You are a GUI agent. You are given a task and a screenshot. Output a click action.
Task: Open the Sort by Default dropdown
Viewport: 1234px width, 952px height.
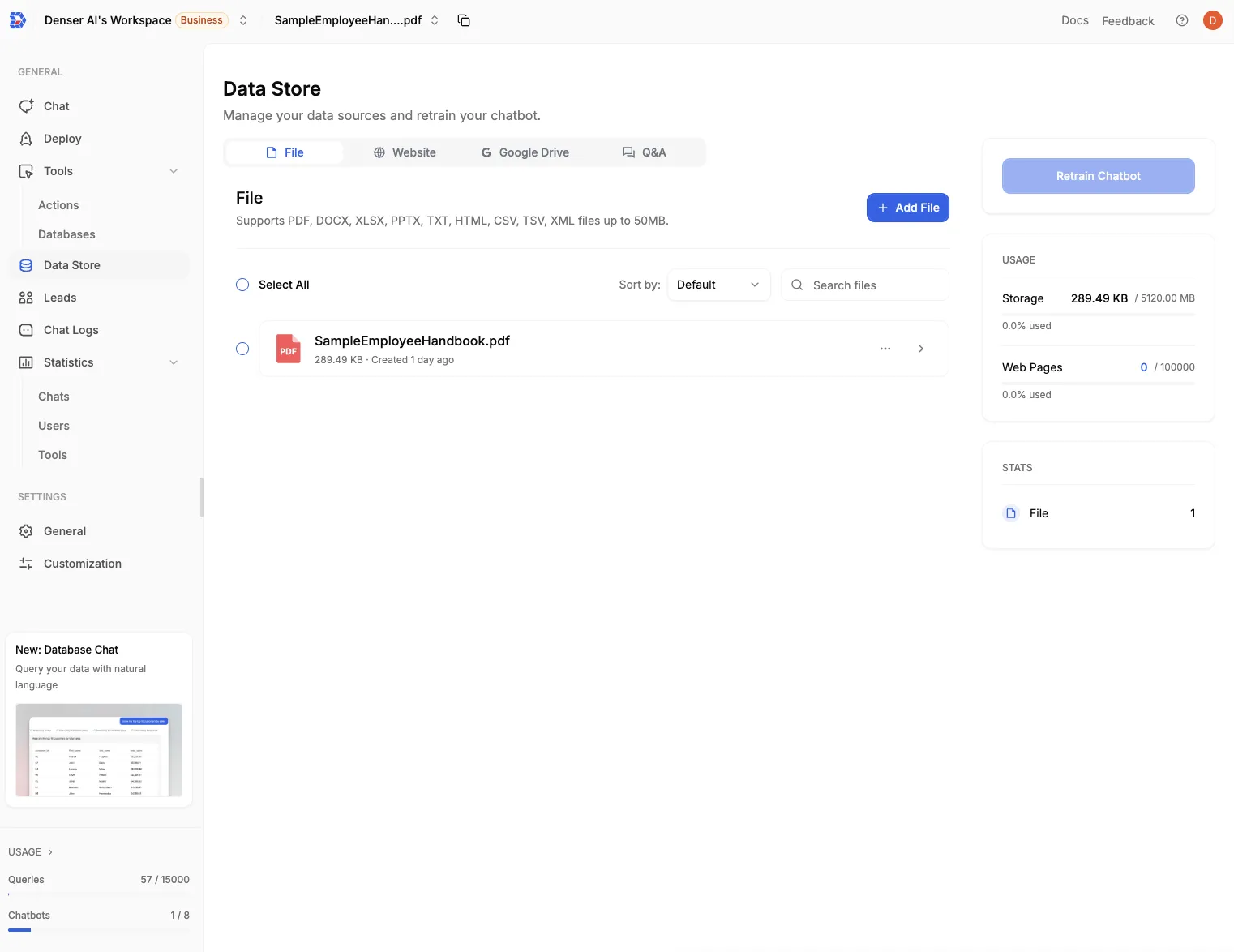717,285
